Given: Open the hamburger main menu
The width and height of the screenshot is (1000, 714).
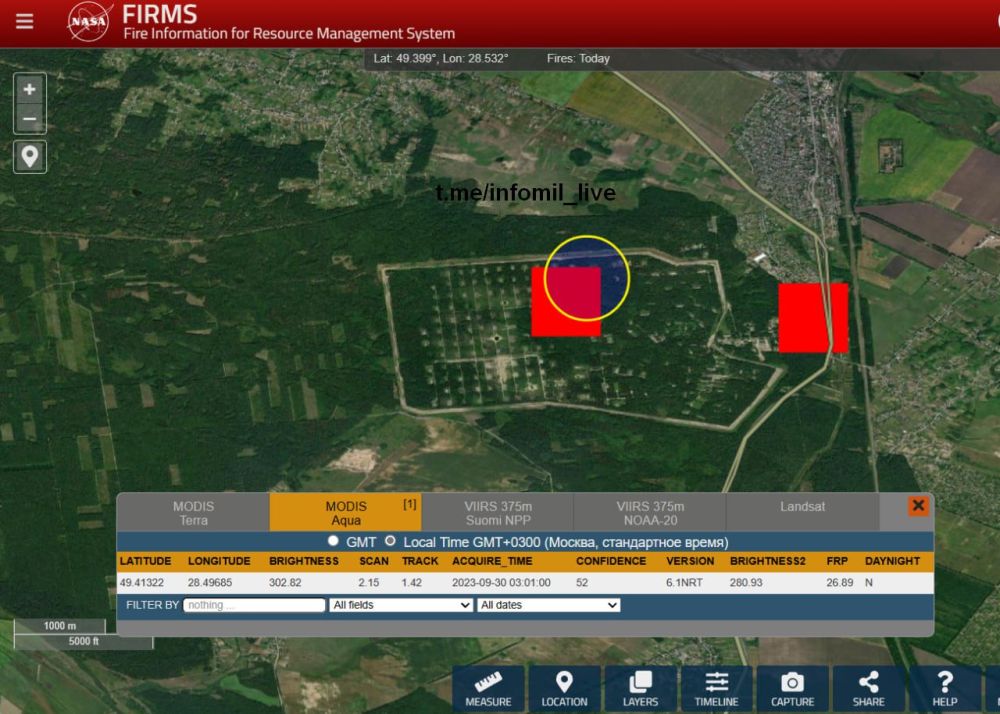Looking at the screenshot, I should point(24,22).
